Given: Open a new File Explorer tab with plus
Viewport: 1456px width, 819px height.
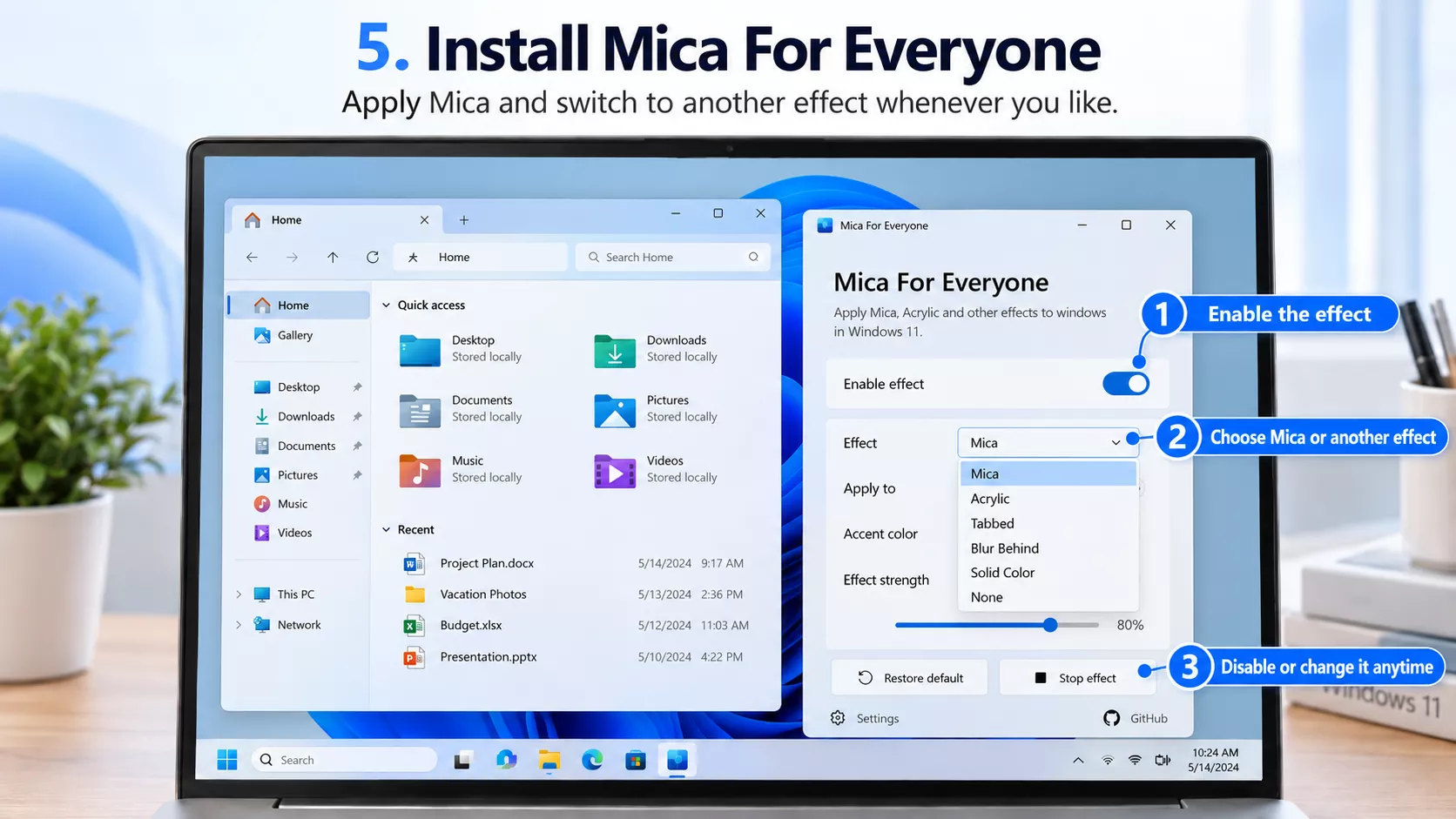Looking at the screenshot, I should pos(464,220).
